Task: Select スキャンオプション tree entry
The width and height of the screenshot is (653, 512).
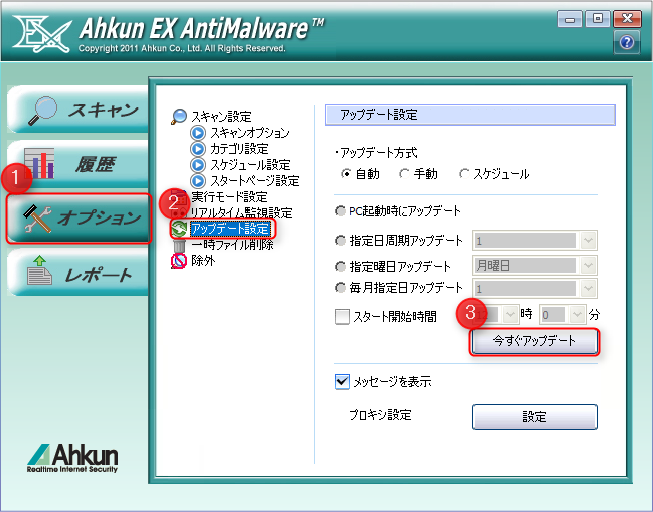Action: pos(249,133)
